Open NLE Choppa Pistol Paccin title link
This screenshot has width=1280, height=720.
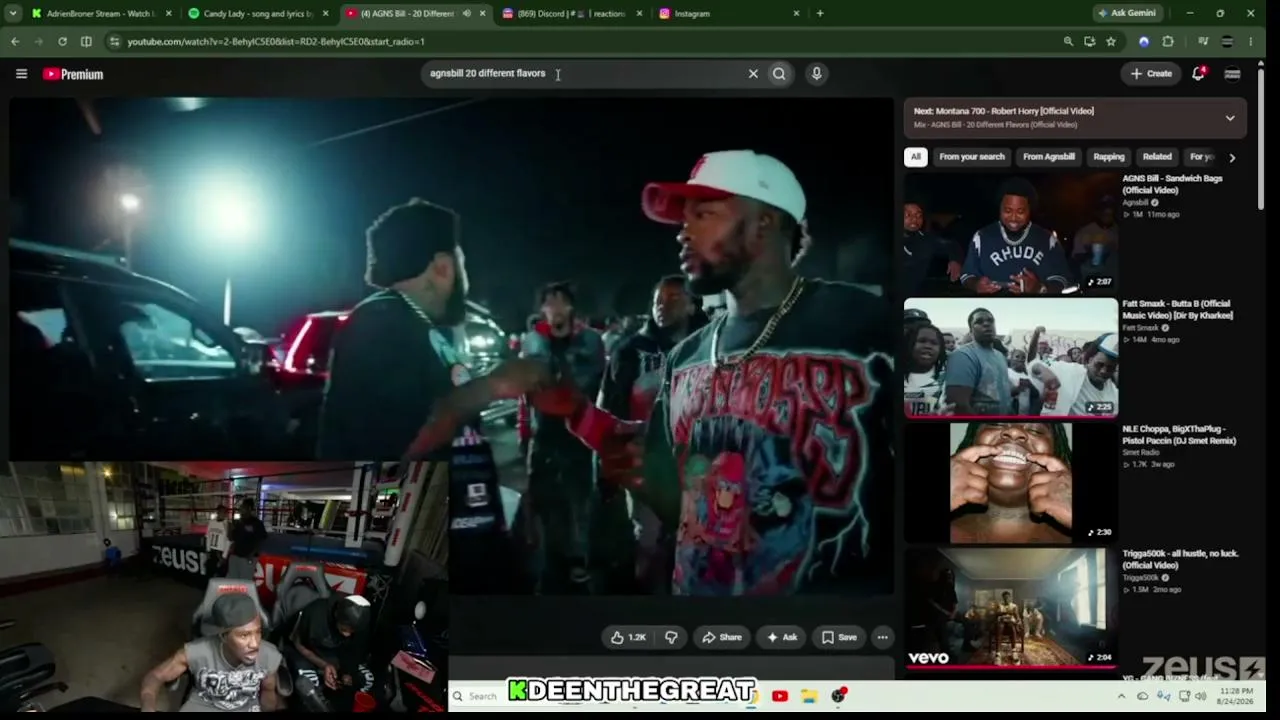(1179, 434)
